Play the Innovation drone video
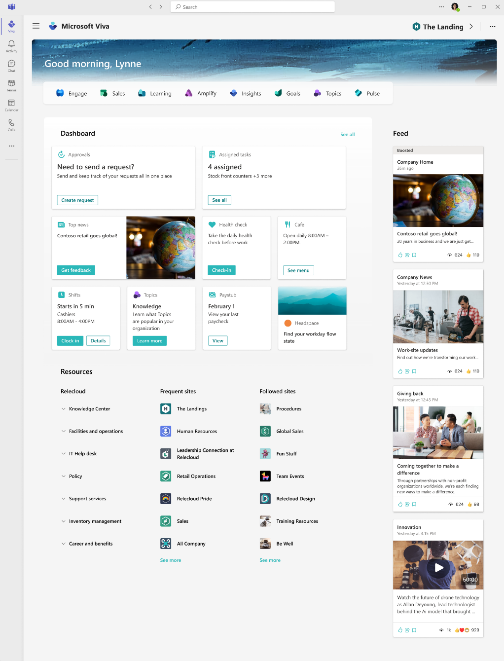The width and height of the screenshot is (504, 661). click(x=438, y=567)
